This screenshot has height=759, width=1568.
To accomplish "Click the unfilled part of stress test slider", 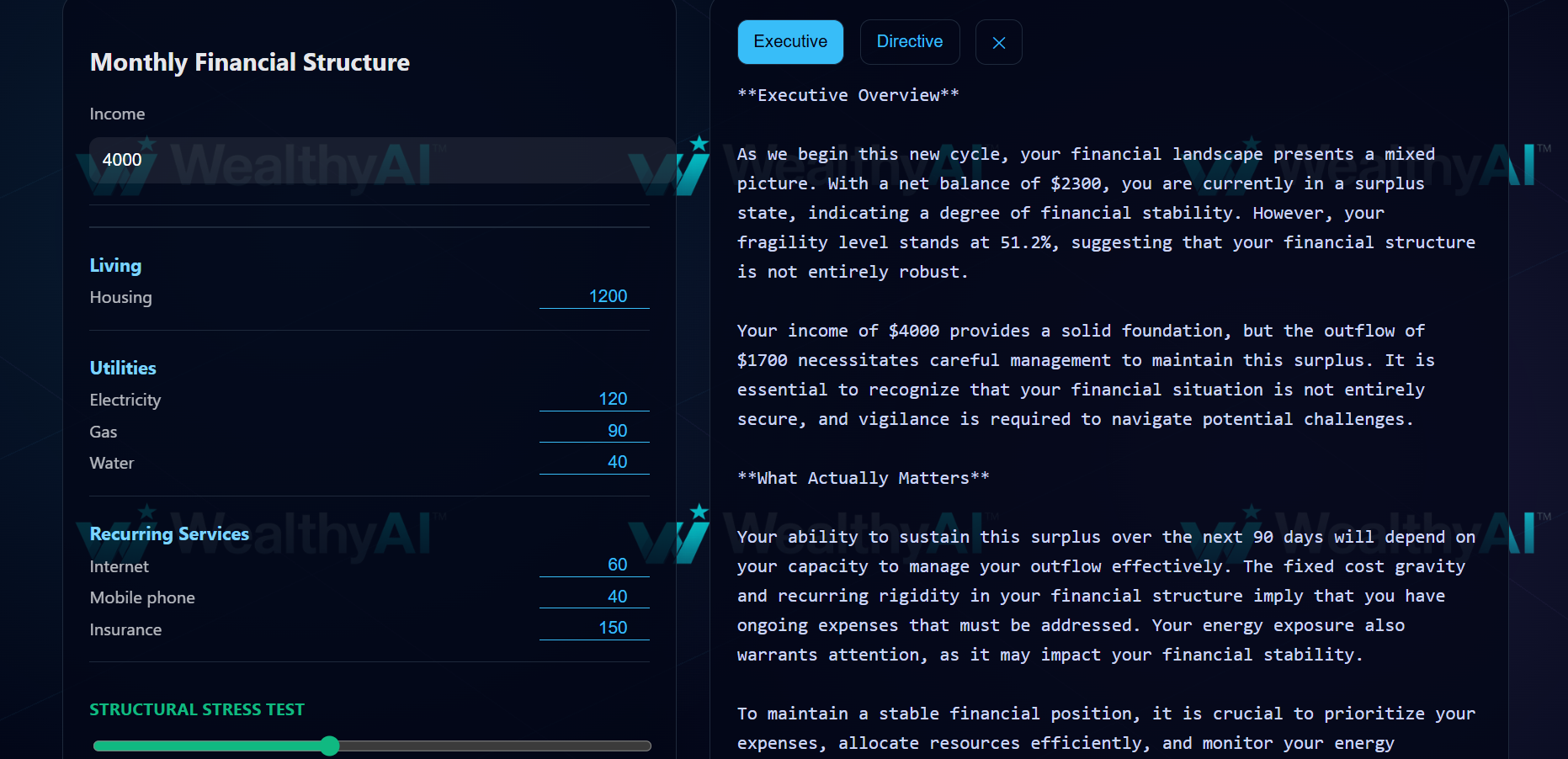I will [495, 746].
